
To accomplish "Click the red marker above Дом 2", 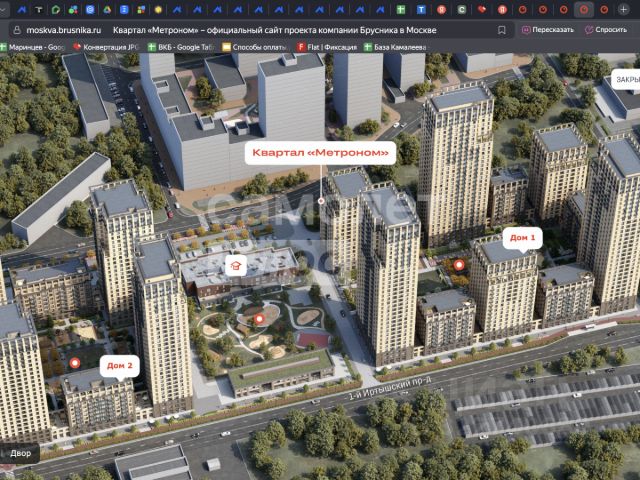I will tap(75, 362).
